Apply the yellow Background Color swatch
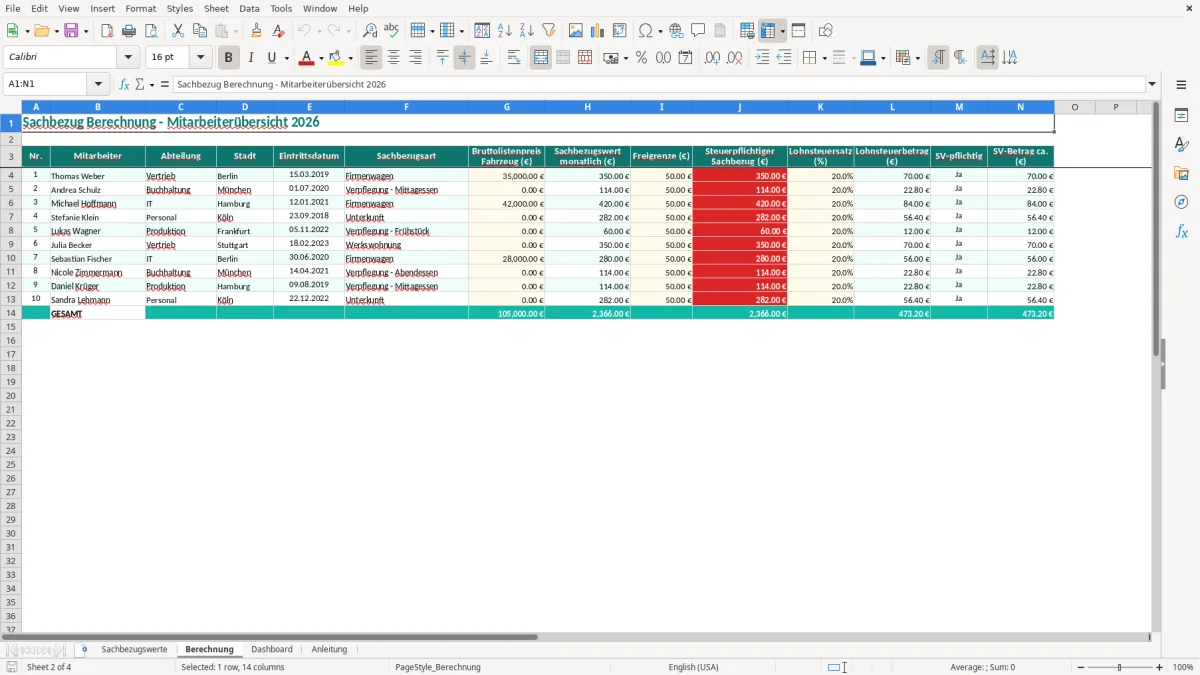 [336, 58]
